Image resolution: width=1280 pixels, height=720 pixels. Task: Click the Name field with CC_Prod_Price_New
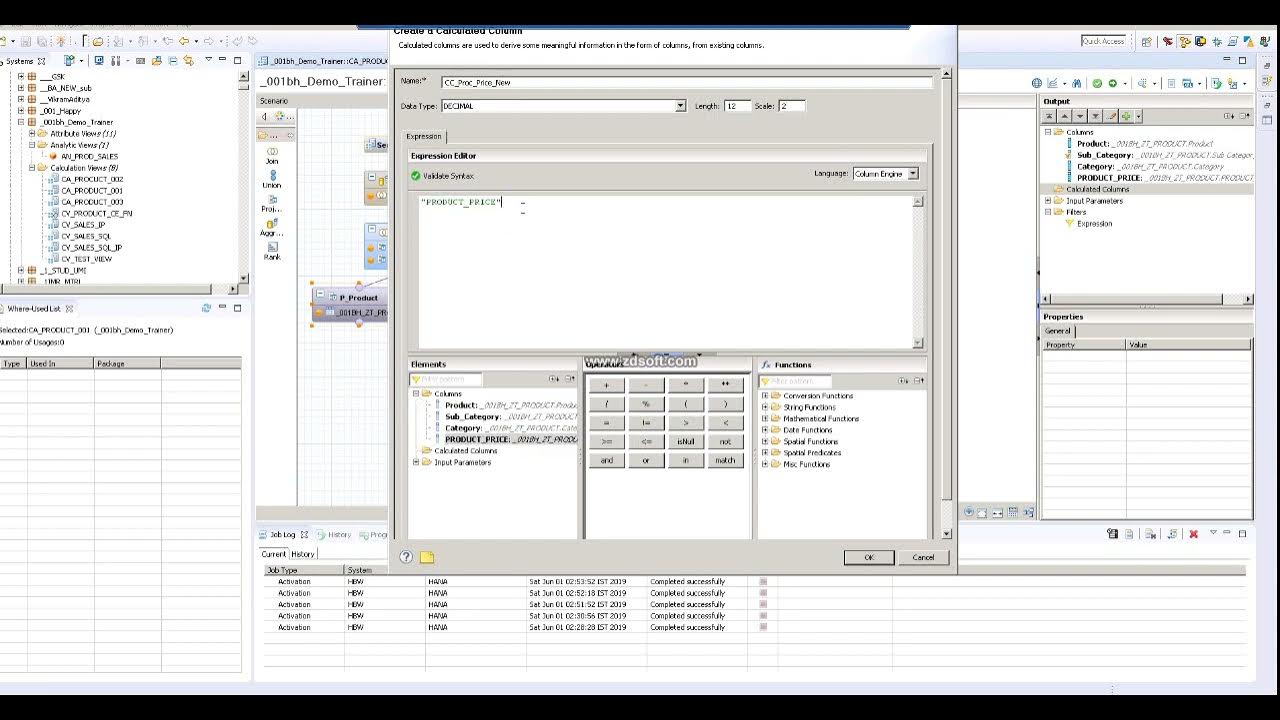(x=687, y=82)
